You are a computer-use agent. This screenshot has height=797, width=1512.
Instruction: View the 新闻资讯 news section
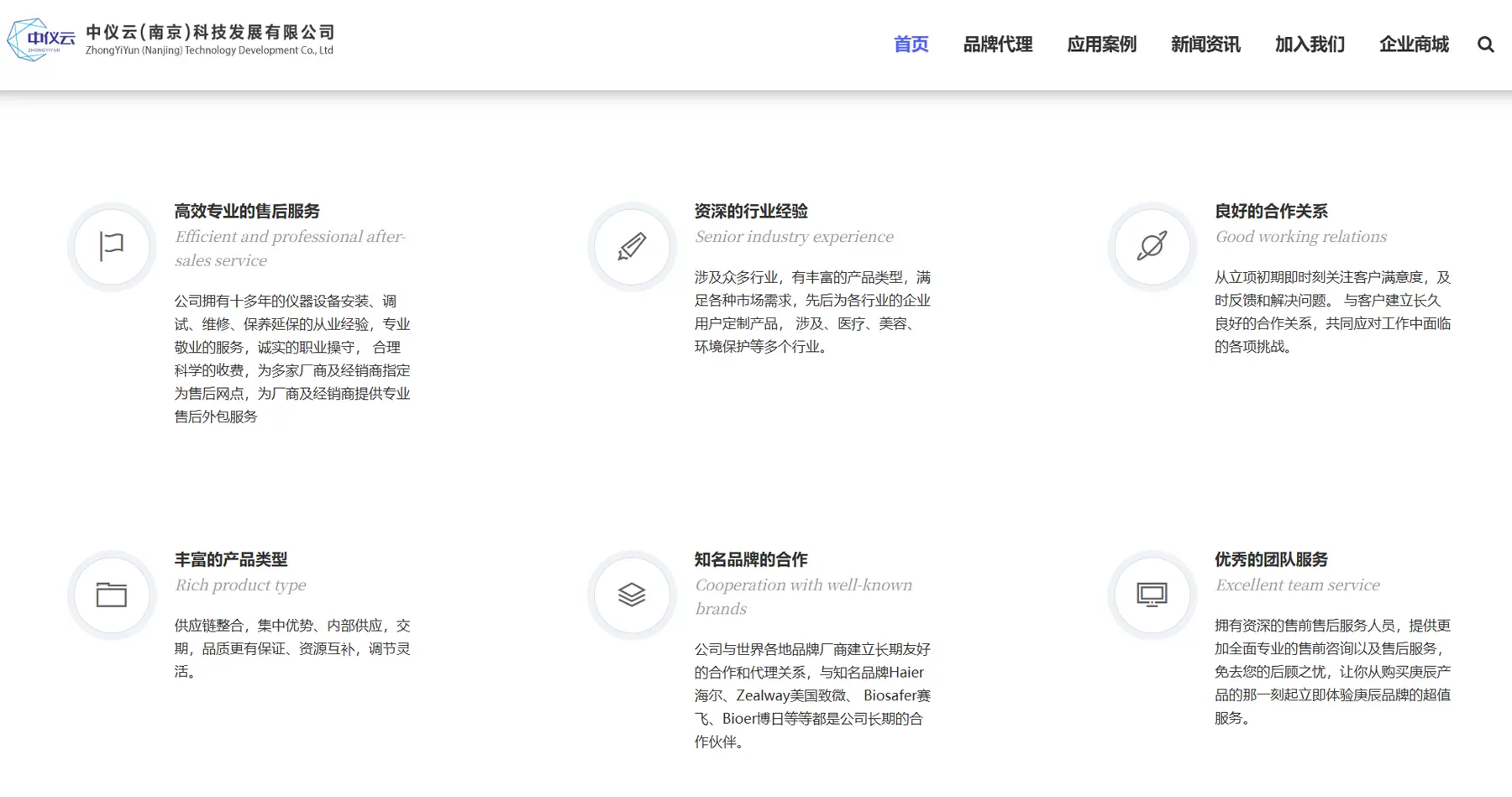click(1205, 45)
